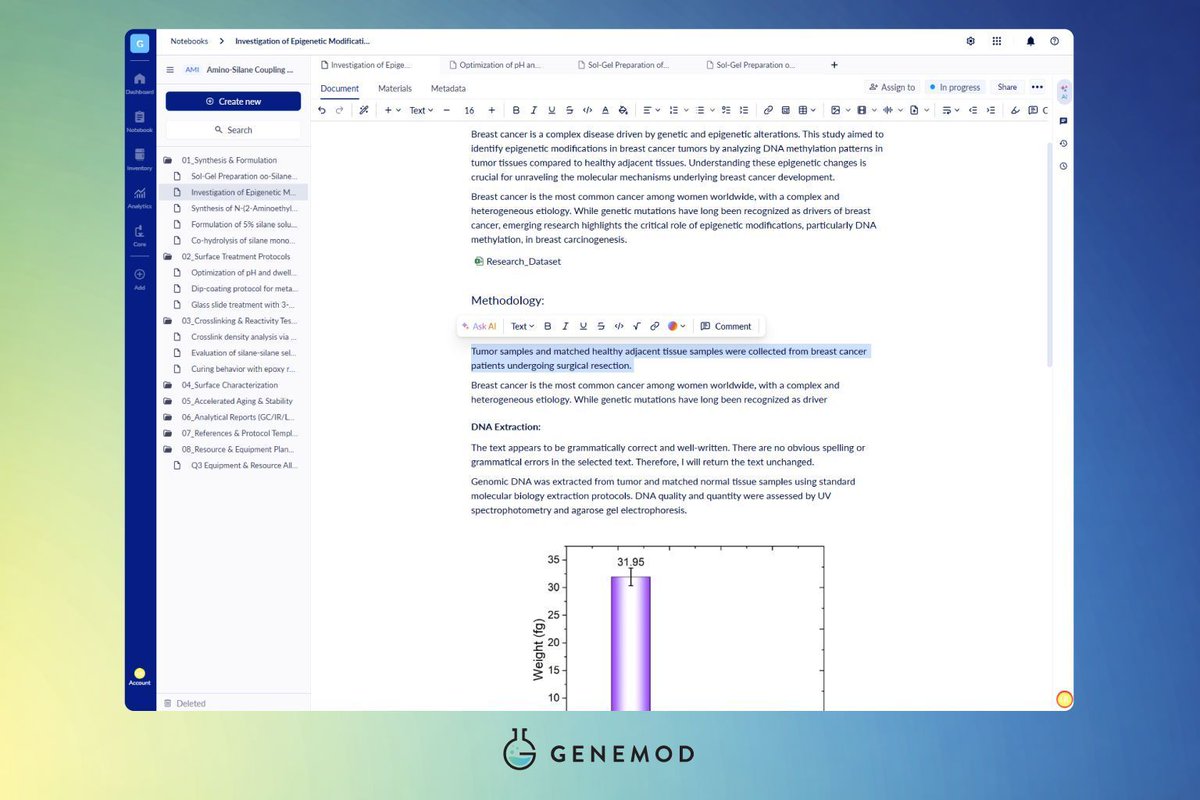The width and height of the screenshot is (1200, 800).
Task: Open the numbered list dropdown
Action: (677, 110)
